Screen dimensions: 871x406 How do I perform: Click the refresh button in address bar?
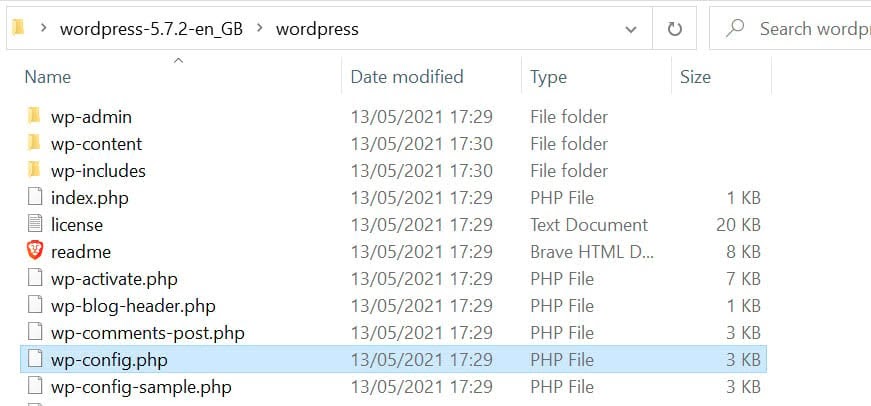[673, 29]
